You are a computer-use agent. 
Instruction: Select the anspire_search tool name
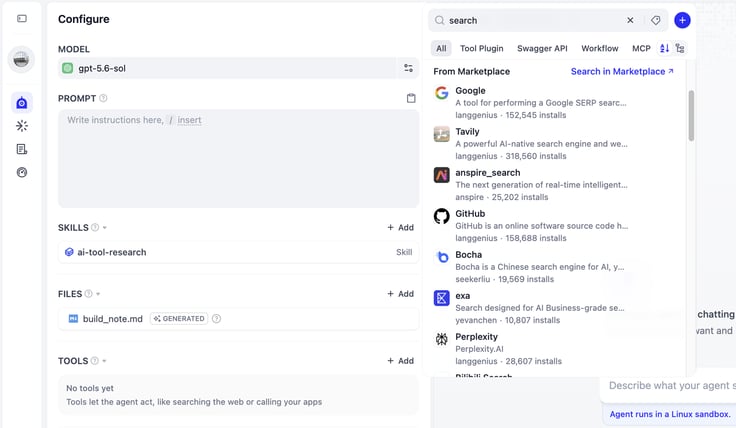point(488,173)
